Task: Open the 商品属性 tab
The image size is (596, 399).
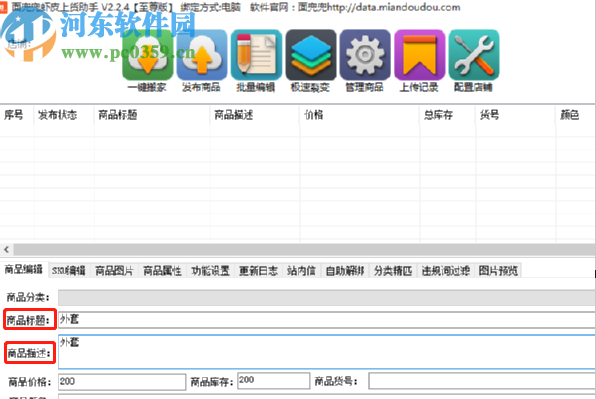Action: (162, 271)
